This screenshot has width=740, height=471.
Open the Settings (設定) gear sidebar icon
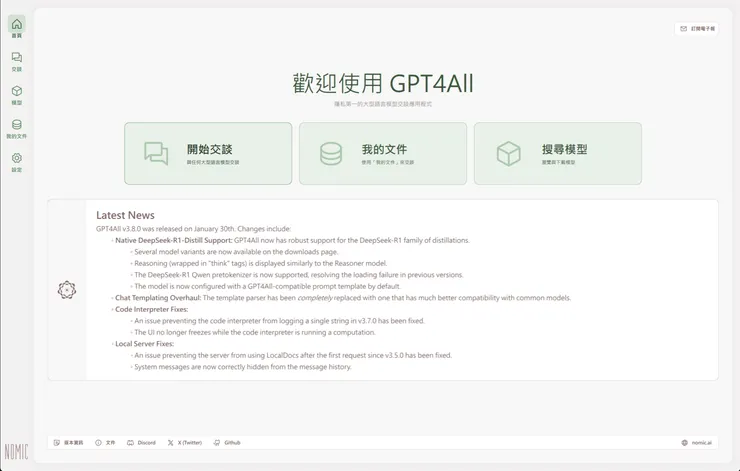(x=17, y=162)
